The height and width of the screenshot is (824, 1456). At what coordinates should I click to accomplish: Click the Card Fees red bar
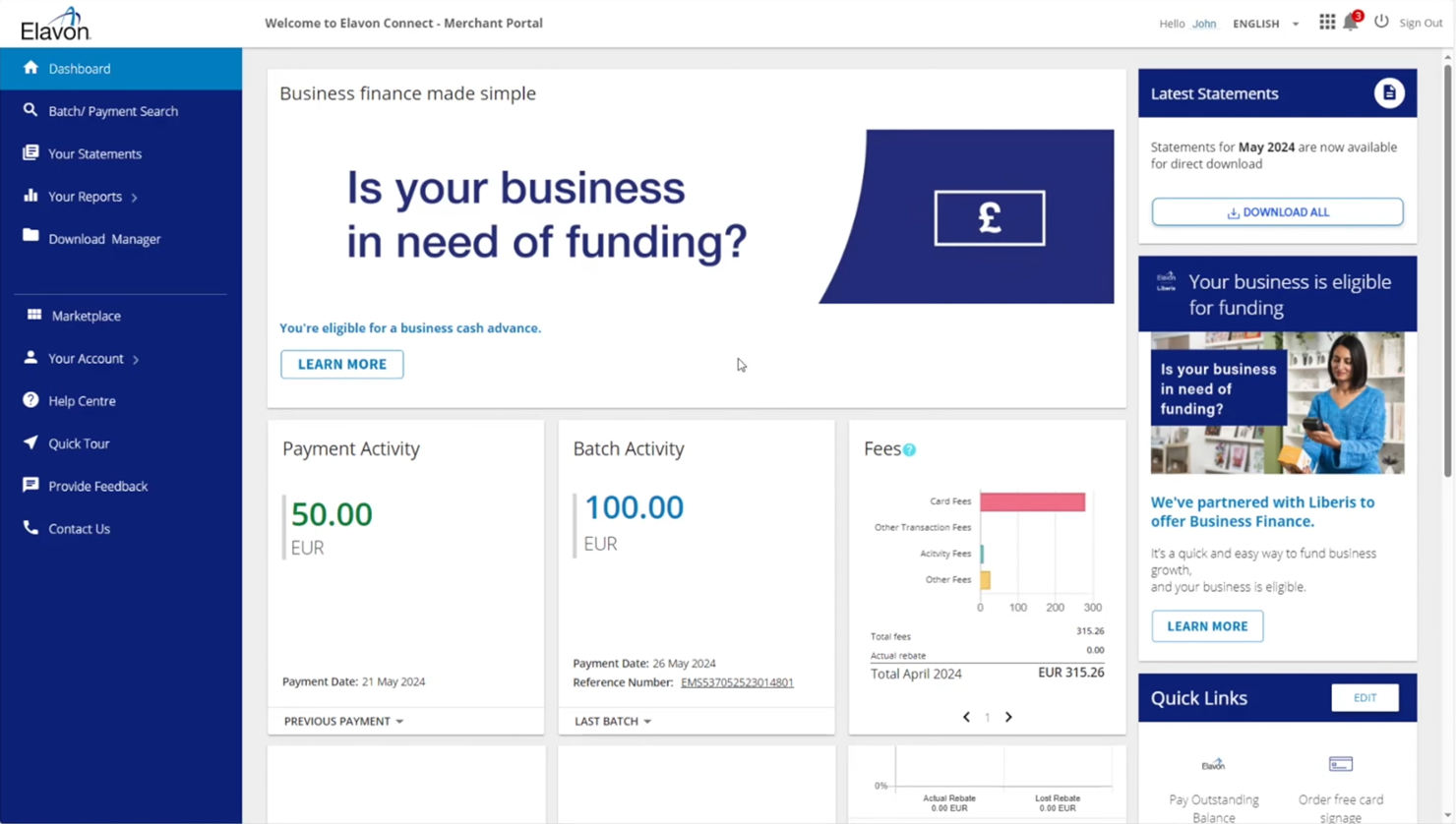tap(1032, 501)
